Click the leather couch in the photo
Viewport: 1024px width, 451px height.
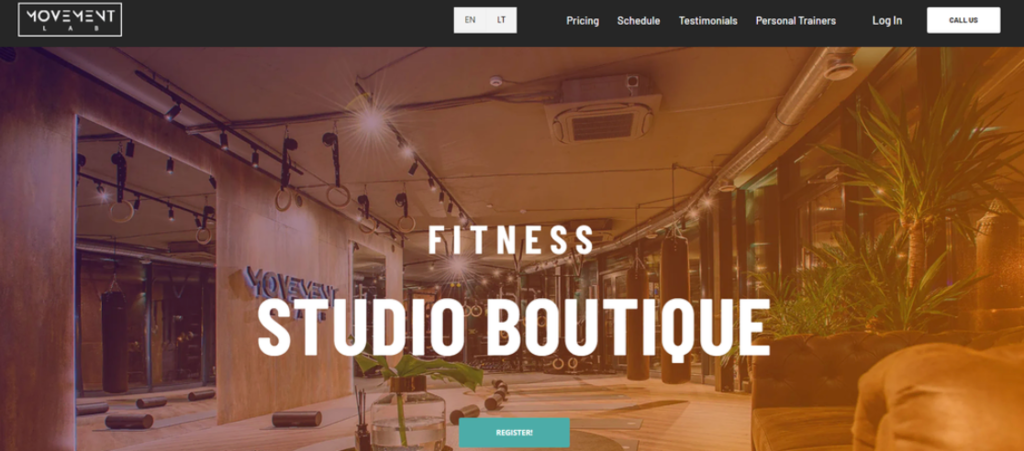pyautogui.click(x=888, y=392)
